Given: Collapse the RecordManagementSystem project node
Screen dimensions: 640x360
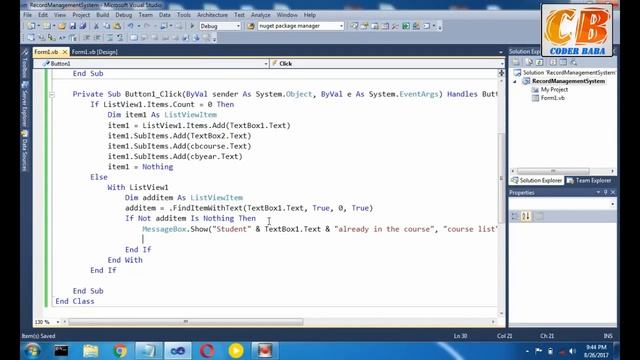Looking at the screenshot, I should [515, 81].
